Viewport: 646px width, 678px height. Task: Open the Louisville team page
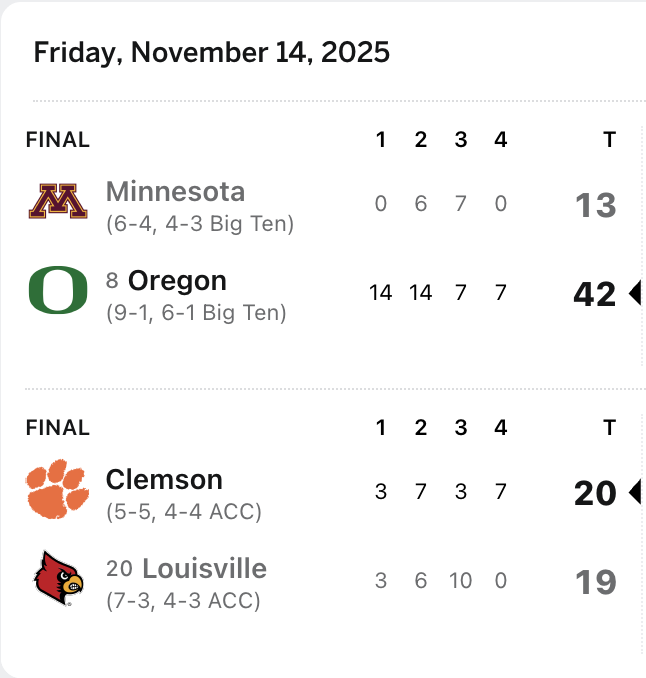[204, 569]
